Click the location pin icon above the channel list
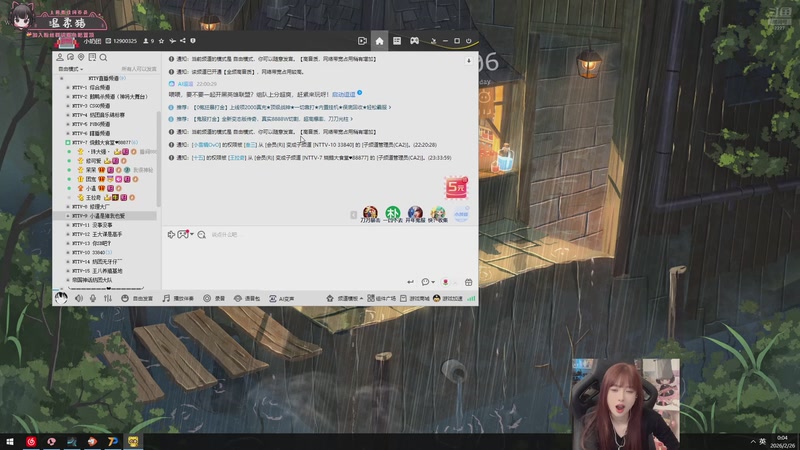The image size is (800, 450). tap(81, 57)
